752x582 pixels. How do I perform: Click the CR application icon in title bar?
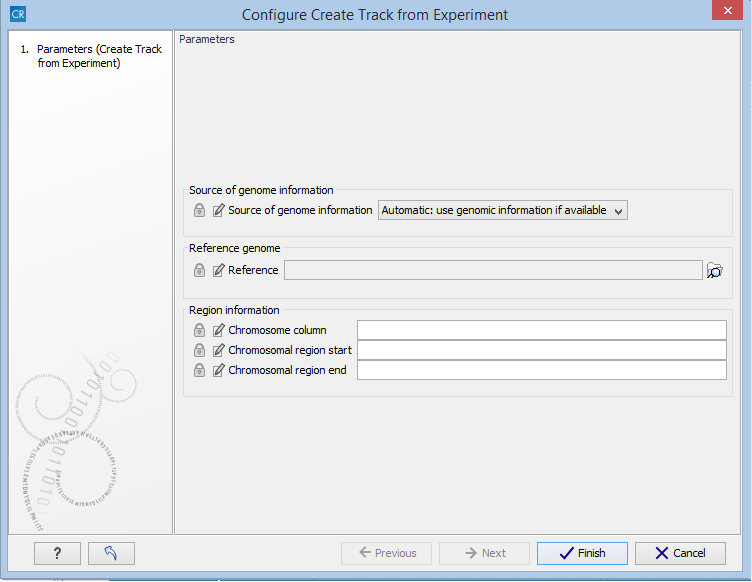tap(18, 14)
